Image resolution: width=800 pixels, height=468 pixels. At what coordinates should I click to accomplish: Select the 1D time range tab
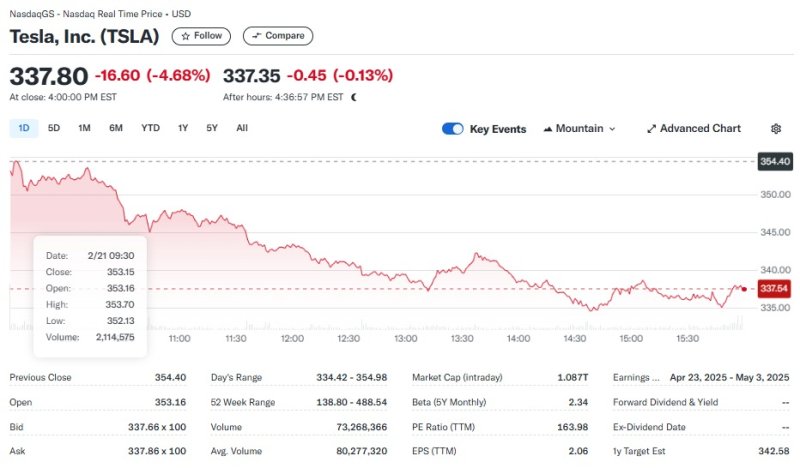tap(24, 128)
